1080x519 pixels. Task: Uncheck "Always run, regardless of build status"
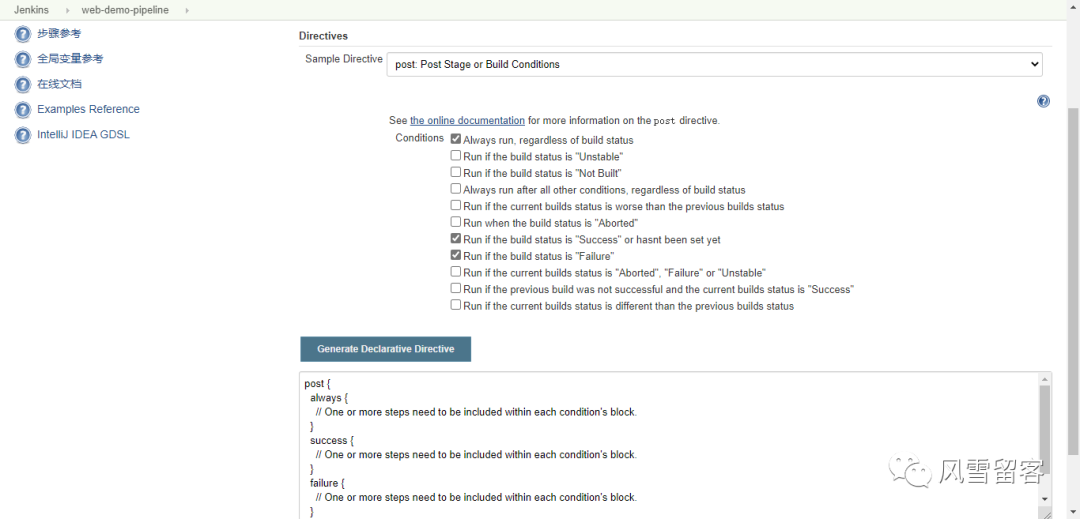456,139
